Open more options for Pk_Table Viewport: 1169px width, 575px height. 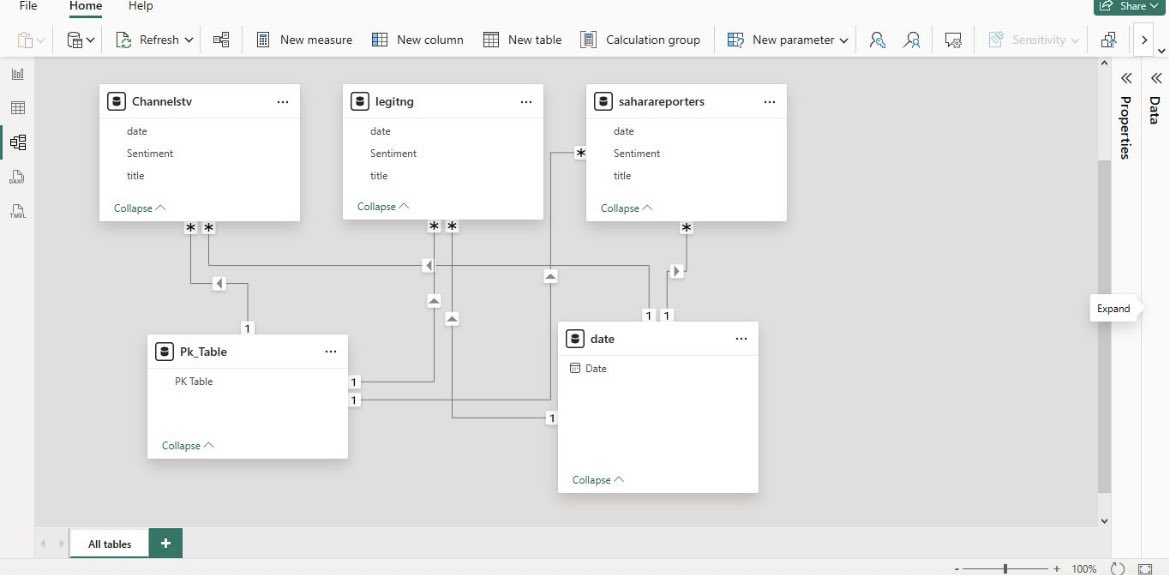[x=331, y=352]
